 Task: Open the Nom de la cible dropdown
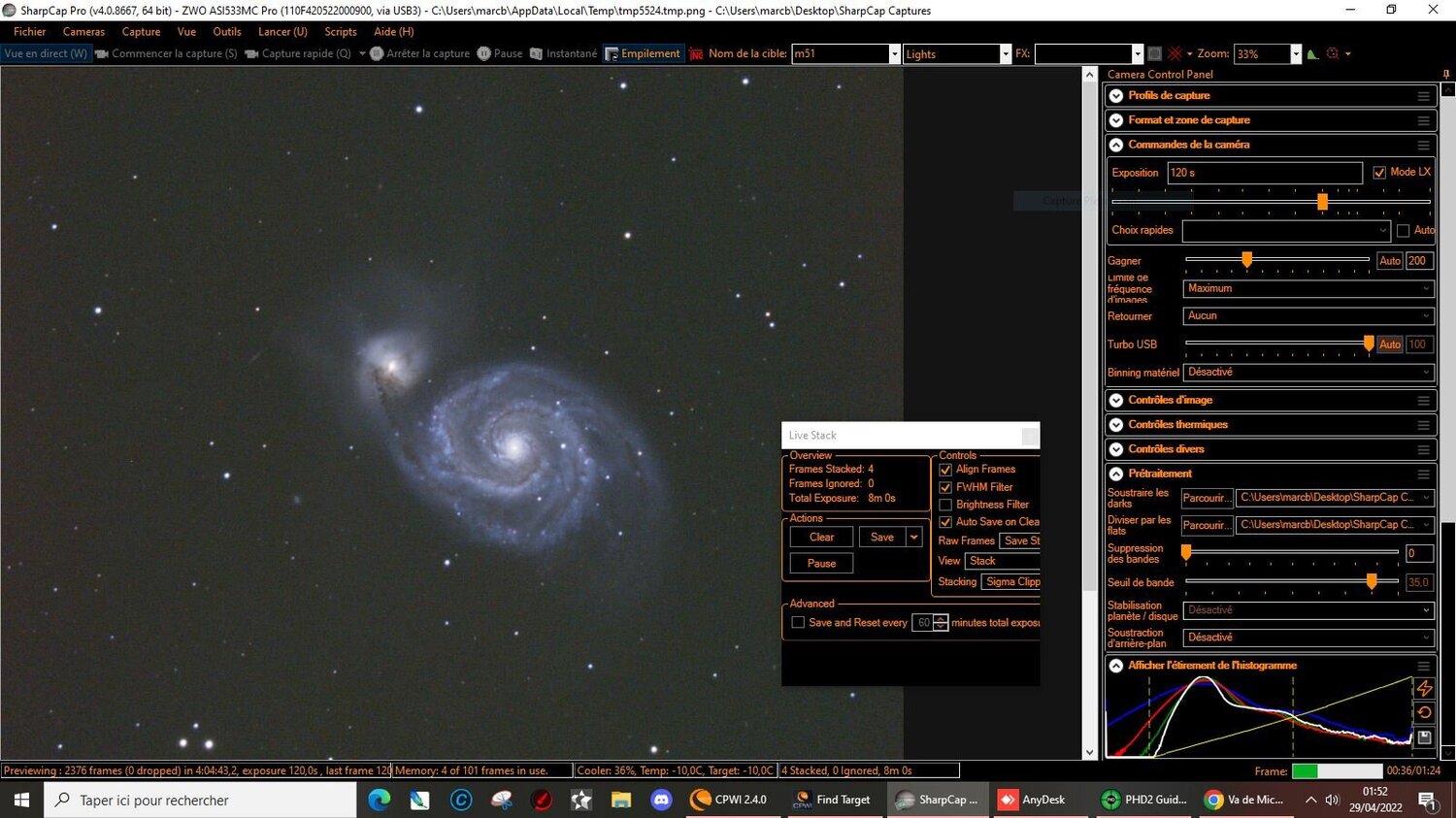pyautogui.click(x=893, y=53)
